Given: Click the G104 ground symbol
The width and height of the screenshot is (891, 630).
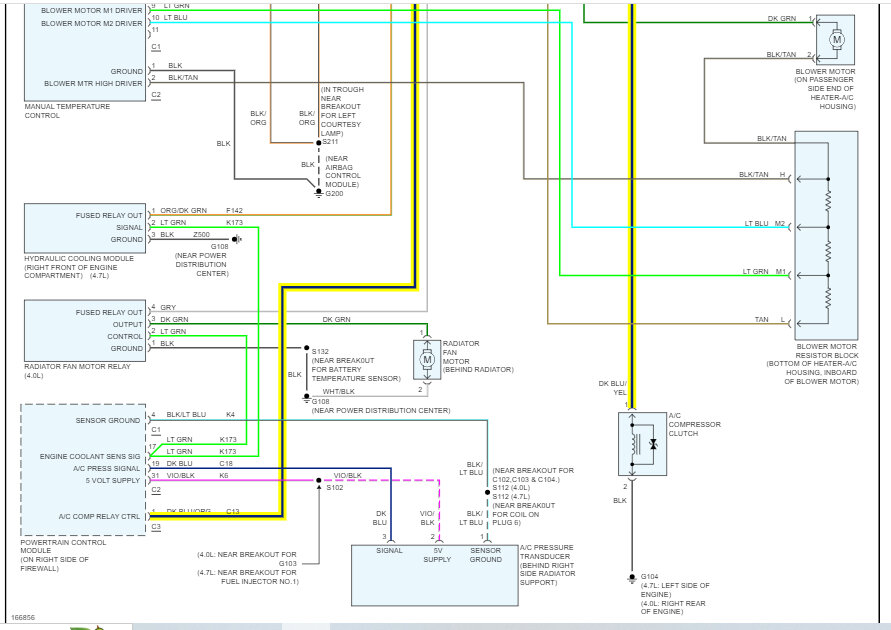Looking at the screenshot, I should (x=632, y=578).
